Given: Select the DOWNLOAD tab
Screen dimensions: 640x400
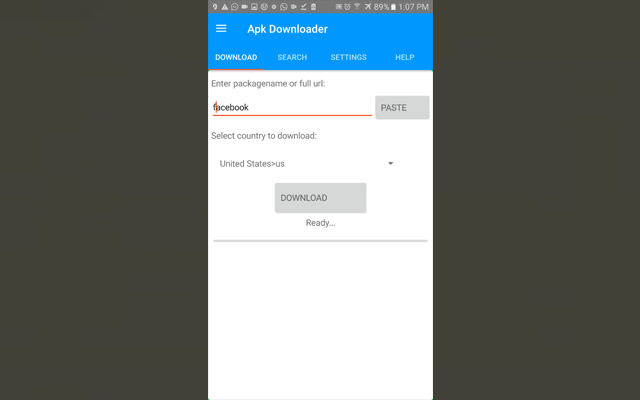Looking at the screenshot, I should click(x=236, y=57).
